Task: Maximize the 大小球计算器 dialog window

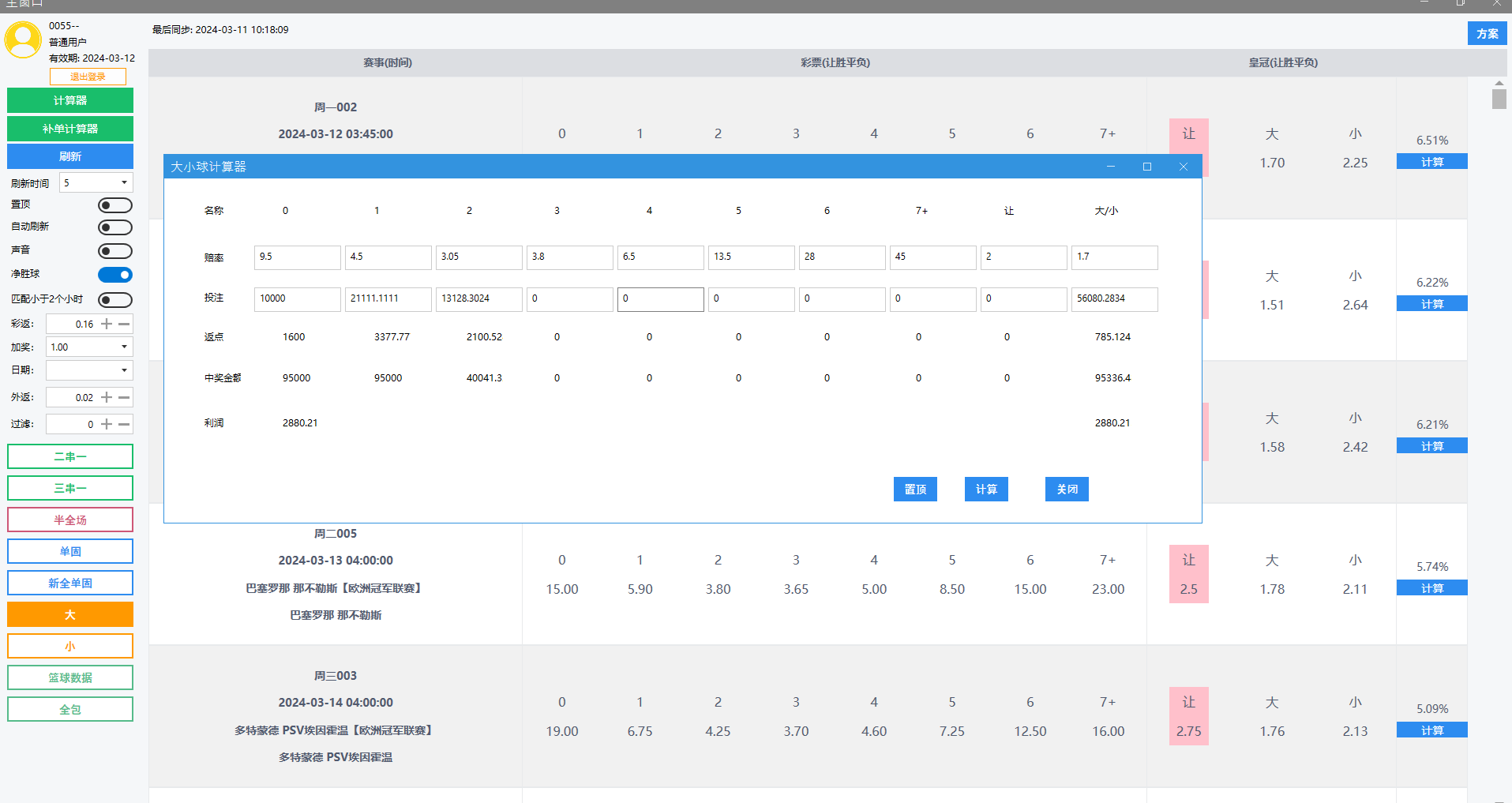Action: (x=1146, y=167)
